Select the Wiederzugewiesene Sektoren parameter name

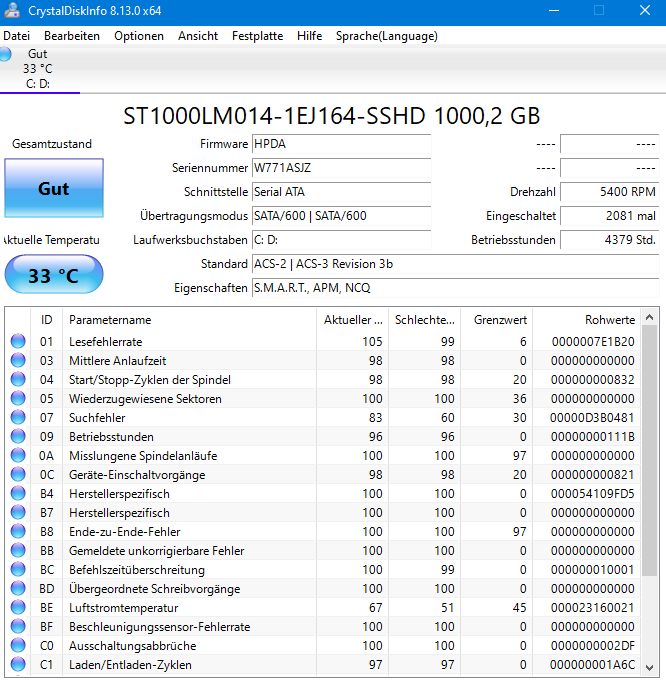tap(145, 399)
